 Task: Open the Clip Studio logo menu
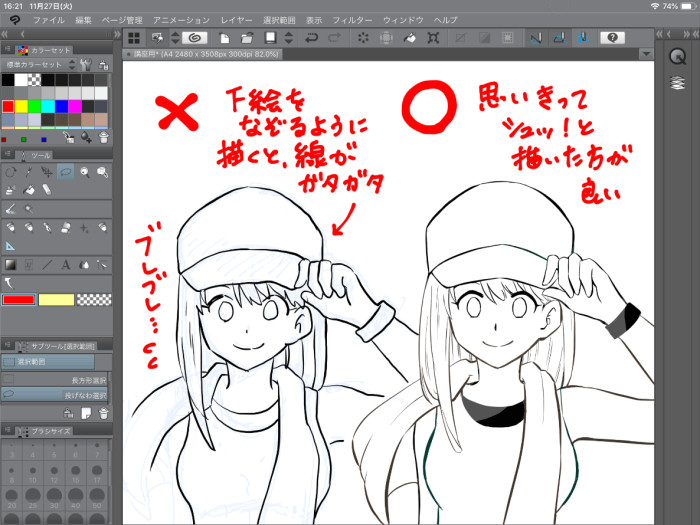(15, 20)
